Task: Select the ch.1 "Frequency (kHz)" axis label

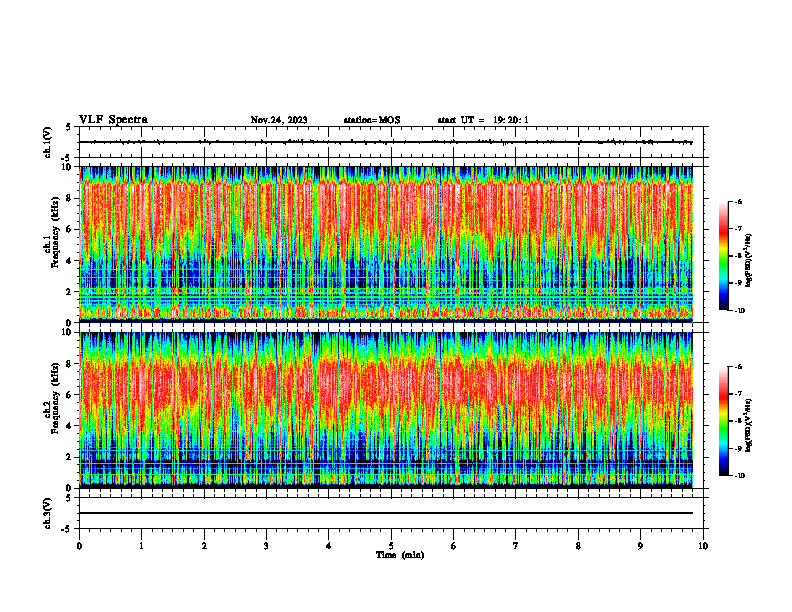Action: point(55,232)
